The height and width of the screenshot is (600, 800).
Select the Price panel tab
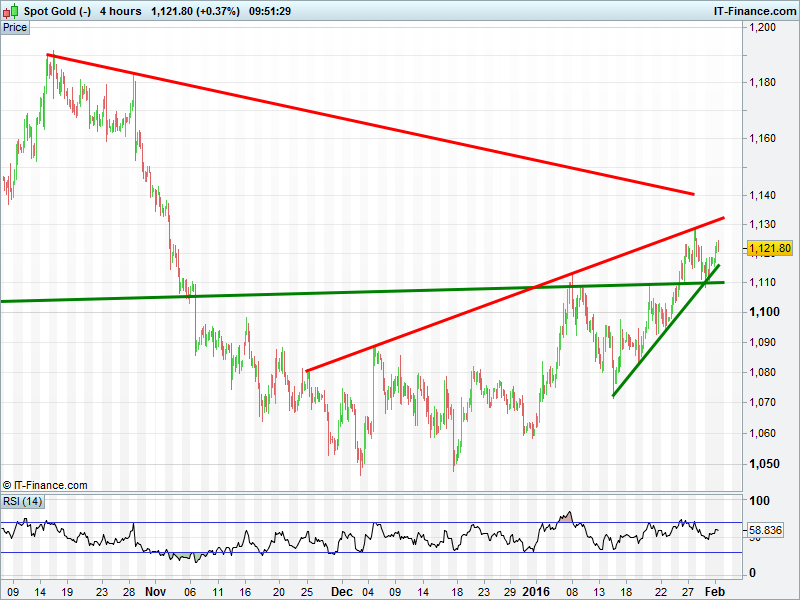click(x=15, y=28)
